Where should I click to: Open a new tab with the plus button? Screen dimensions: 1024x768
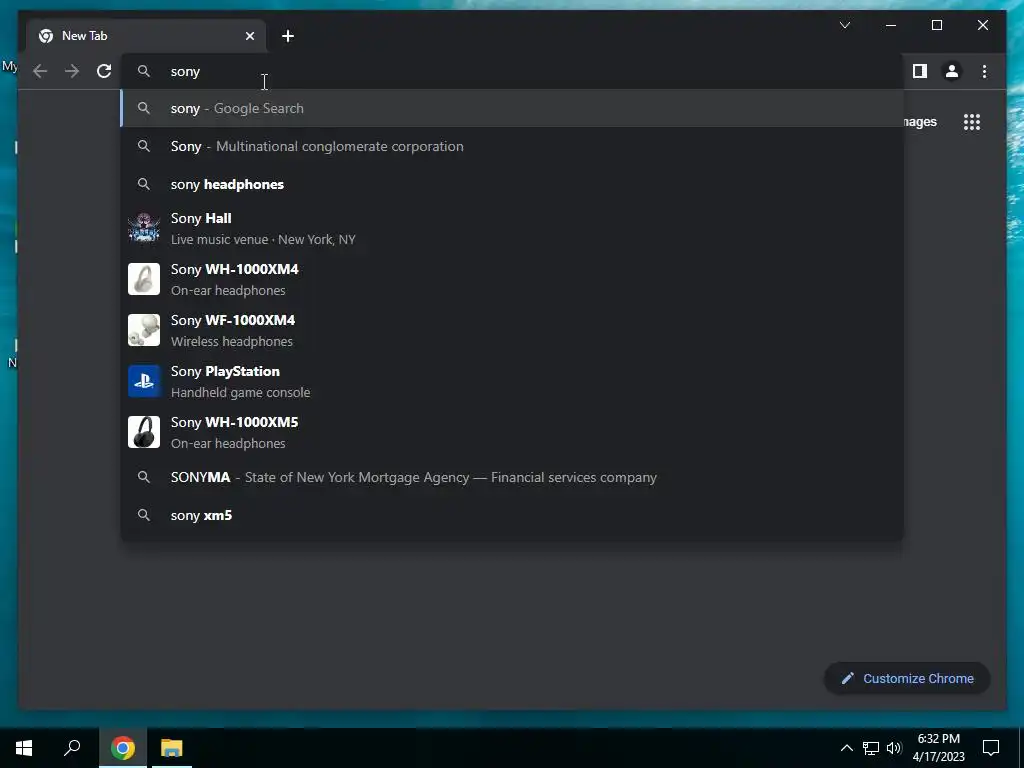click(x=288, y=36)
